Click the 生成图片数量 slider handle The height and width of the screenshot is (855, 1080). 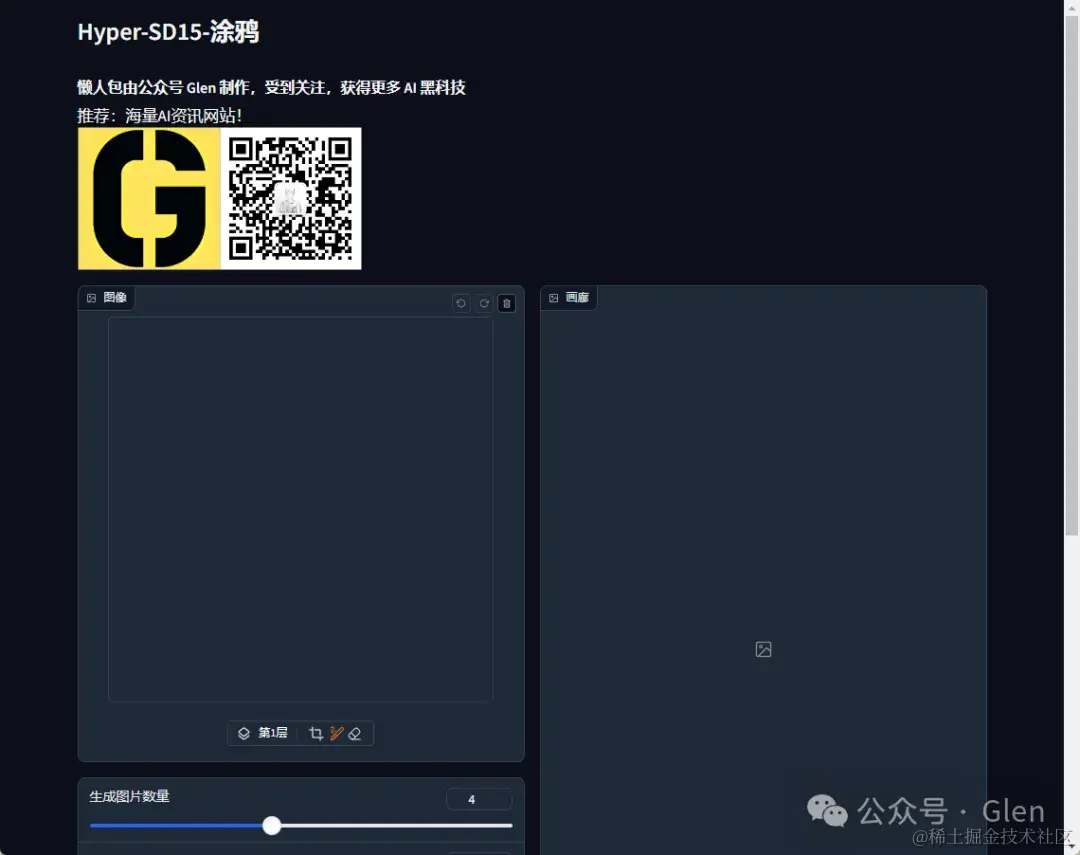(x=272, y=825)
